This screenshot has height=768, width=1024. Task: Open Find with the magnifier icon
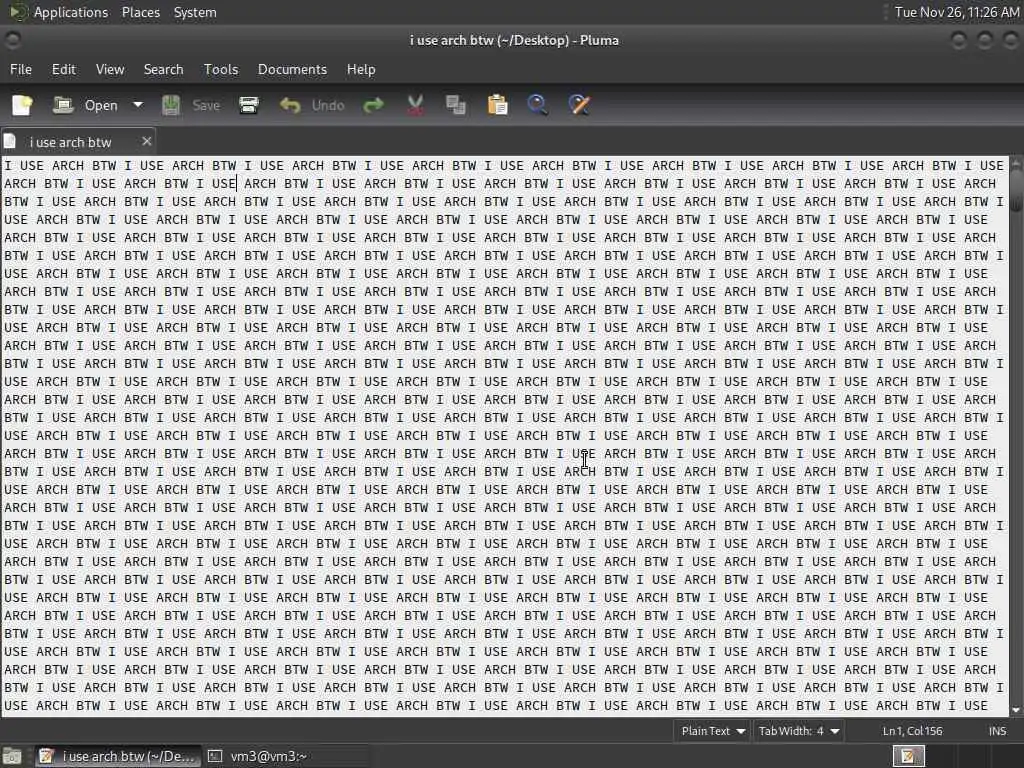[x=537, y=105]
